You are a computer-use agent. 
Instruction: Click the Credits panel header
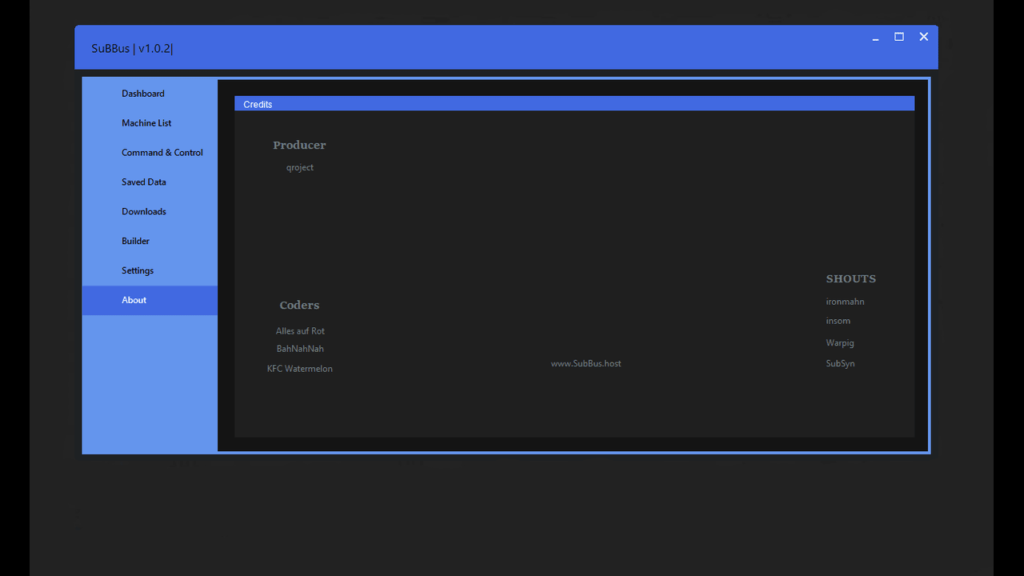click(574, 104)
